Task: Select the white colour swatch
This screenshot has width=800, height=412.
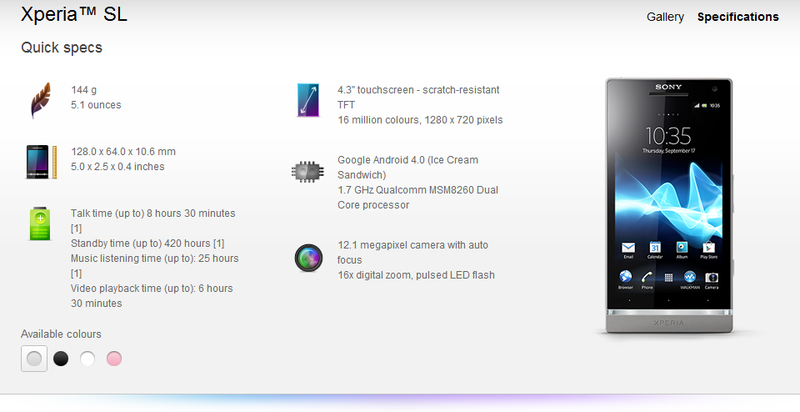Action: (x=87, y=358)
